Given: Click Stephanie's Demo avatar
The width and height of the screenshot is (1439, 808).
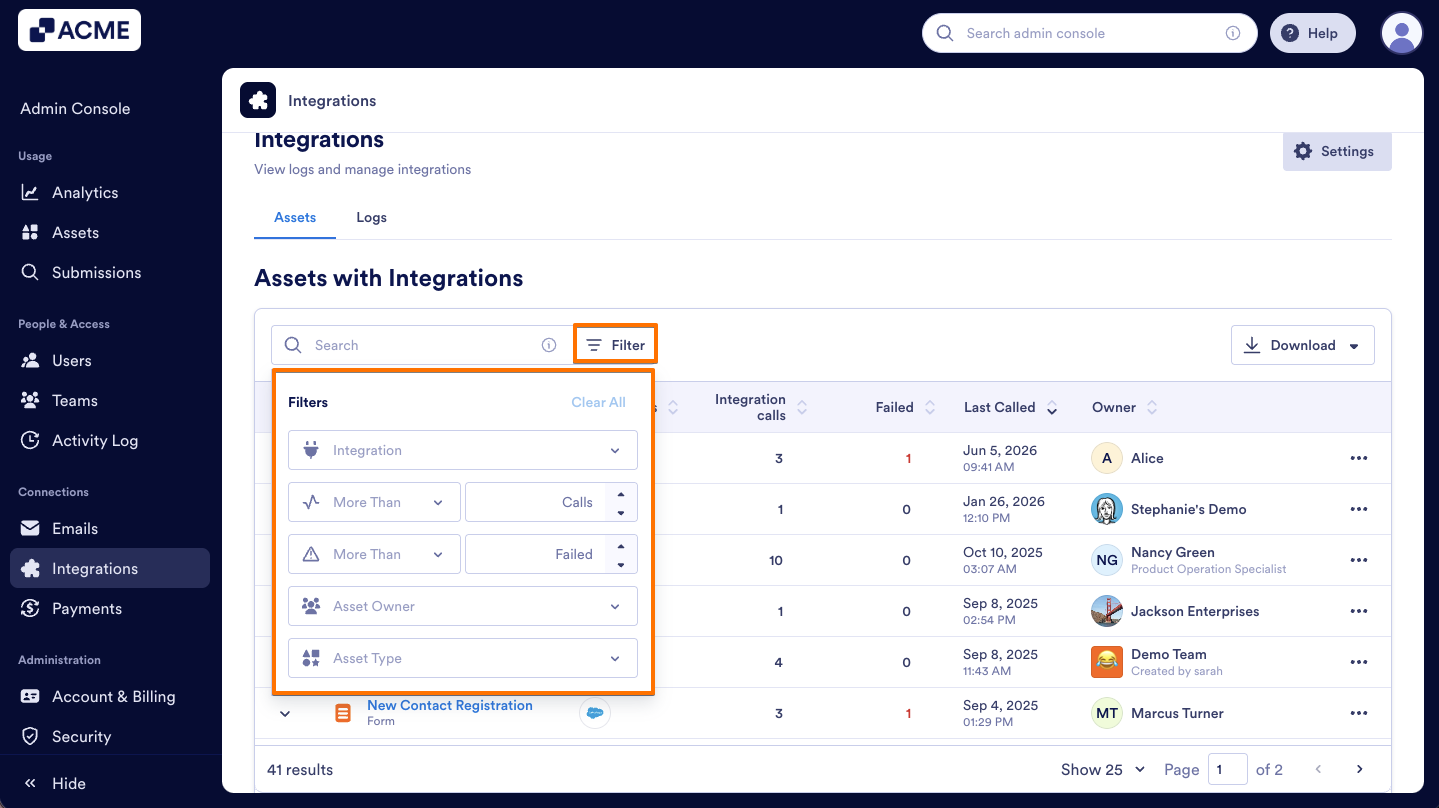Looking at the screenshot, I should pos(1106,509).
